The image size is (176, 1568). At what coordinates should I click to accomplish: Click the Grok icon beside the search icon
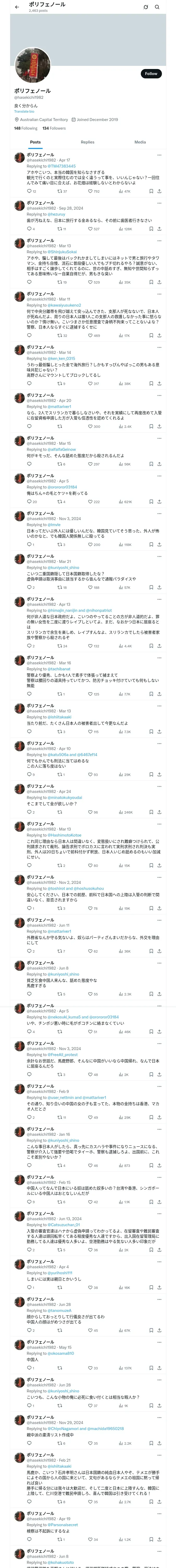click(146, 7)
